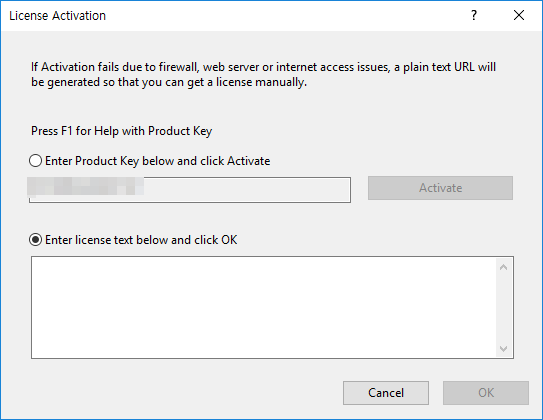Click the Product Key input field

point(190,190)
